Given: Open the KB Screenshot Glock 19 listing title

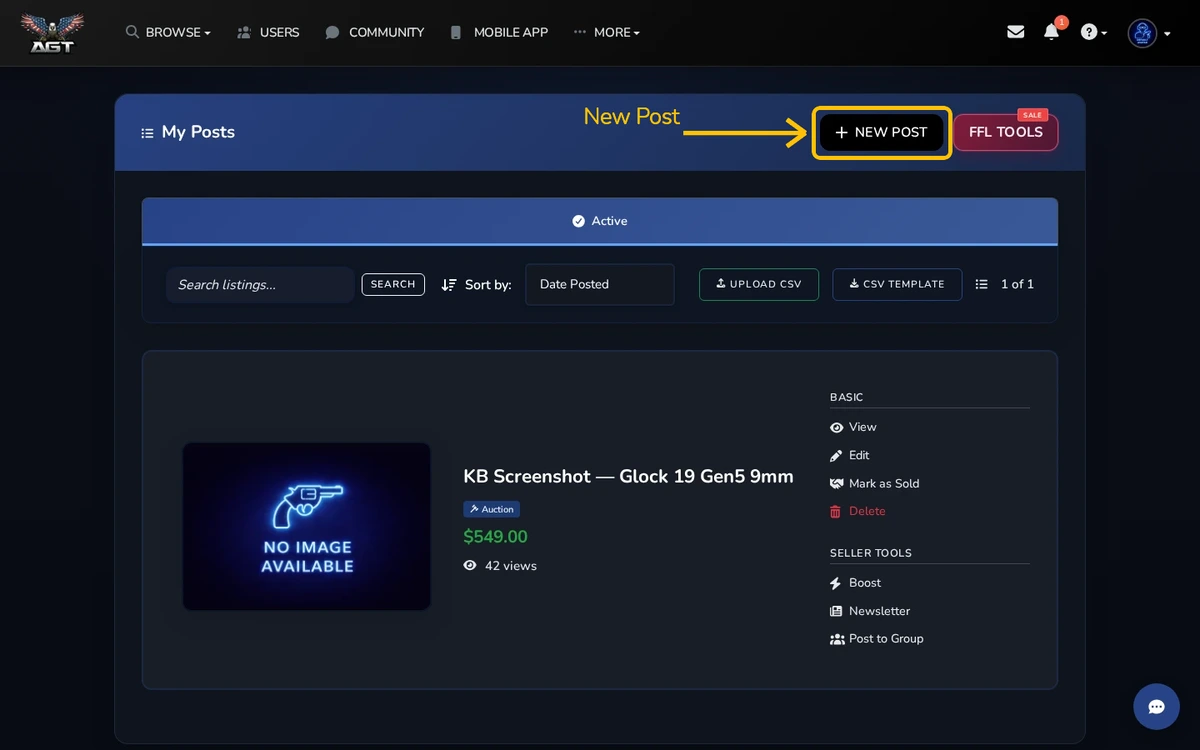Looking at the screenshot, I should tap(628, 477).
